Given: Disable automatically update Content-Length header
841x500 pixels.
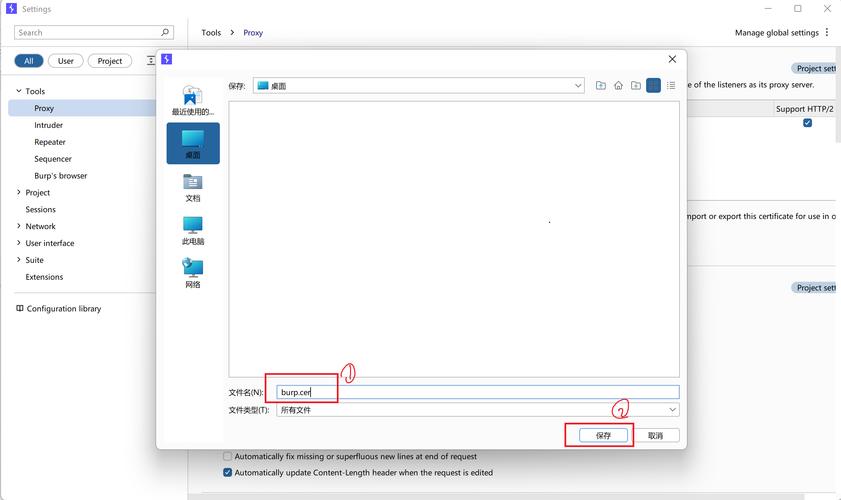Looking at the screenshot, I should [227, 473].
